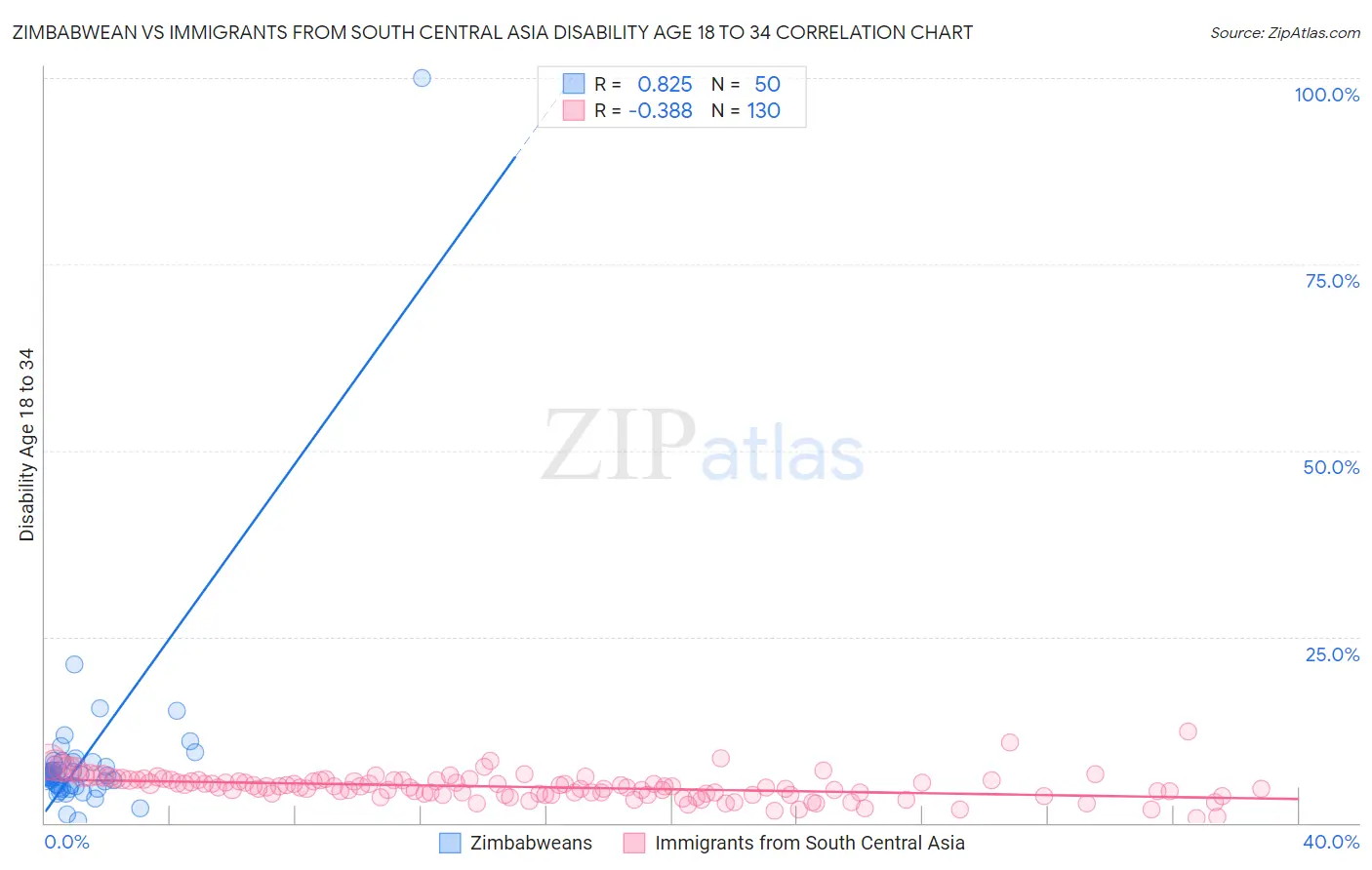The height and width of the screenshot is (870, 1372).
Task: Click the blue R = 0.825 legend box
Action: coord(574,84)
